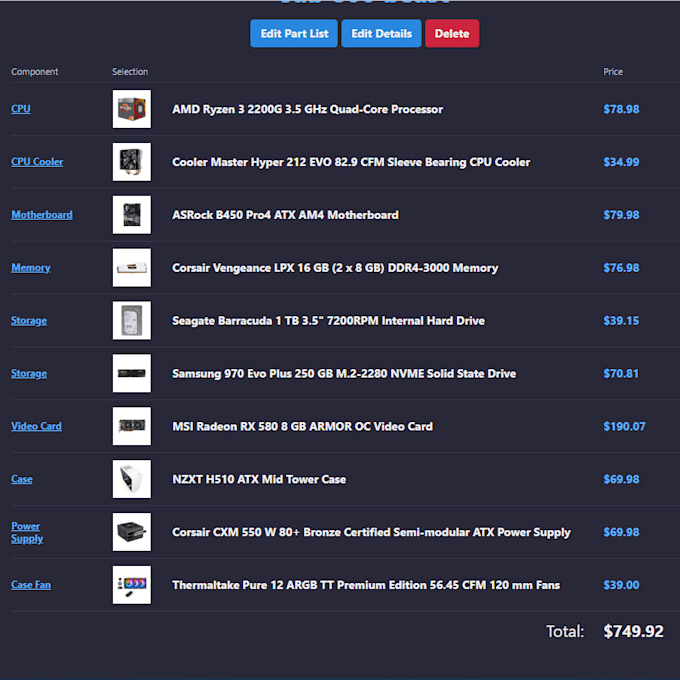The width and height of the screenshot is (680, 680).
Task: Click the Corsair Vengeance LPX memory thumbnail
Action: coord(132,268)
